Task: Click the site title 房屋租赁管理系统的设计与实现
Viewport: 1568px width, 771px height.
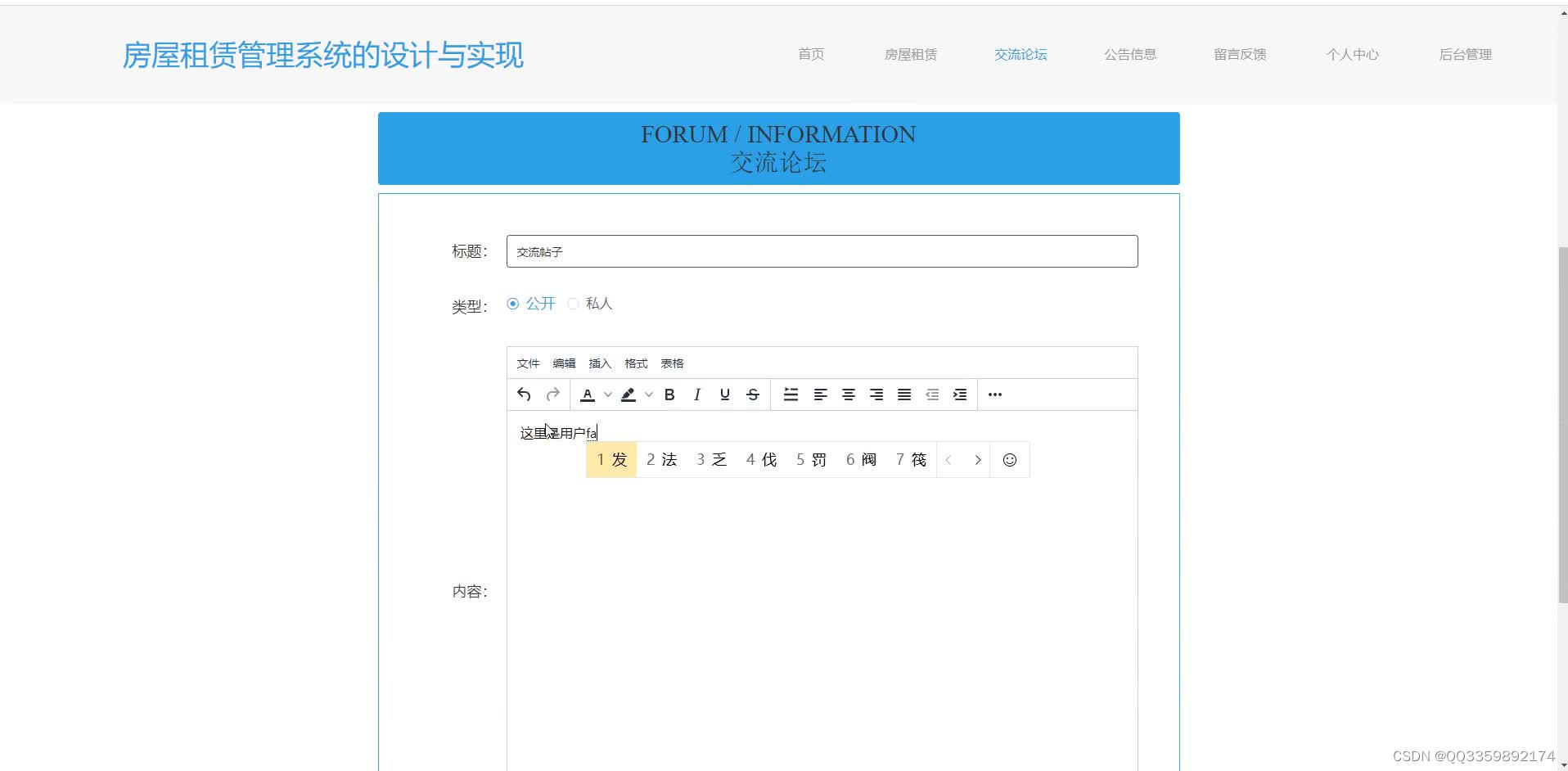Action: [x=322, y=55]
